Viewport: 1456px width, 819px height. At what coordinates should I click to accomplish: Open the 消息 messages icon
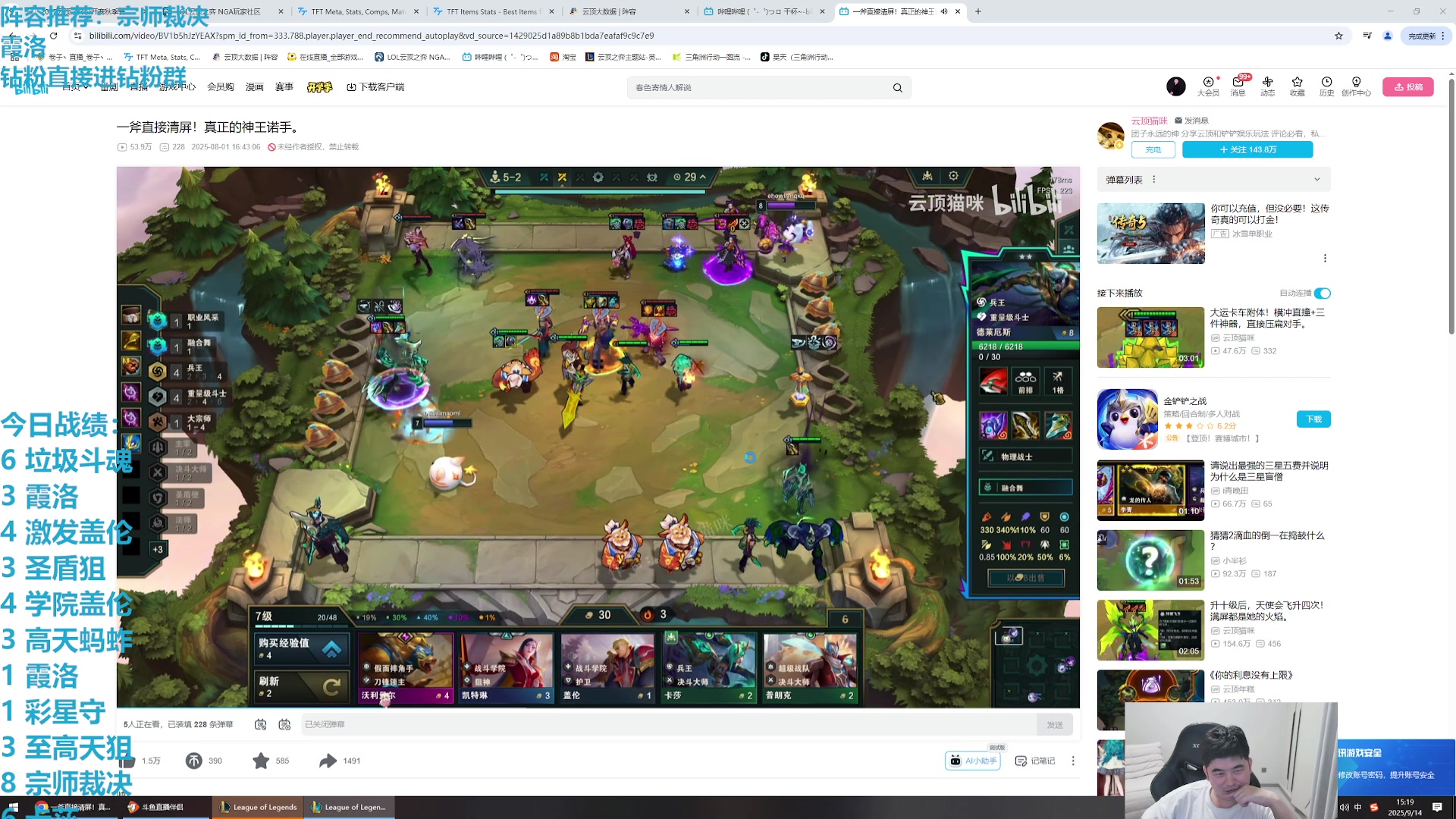click(x=1238, y=86)
